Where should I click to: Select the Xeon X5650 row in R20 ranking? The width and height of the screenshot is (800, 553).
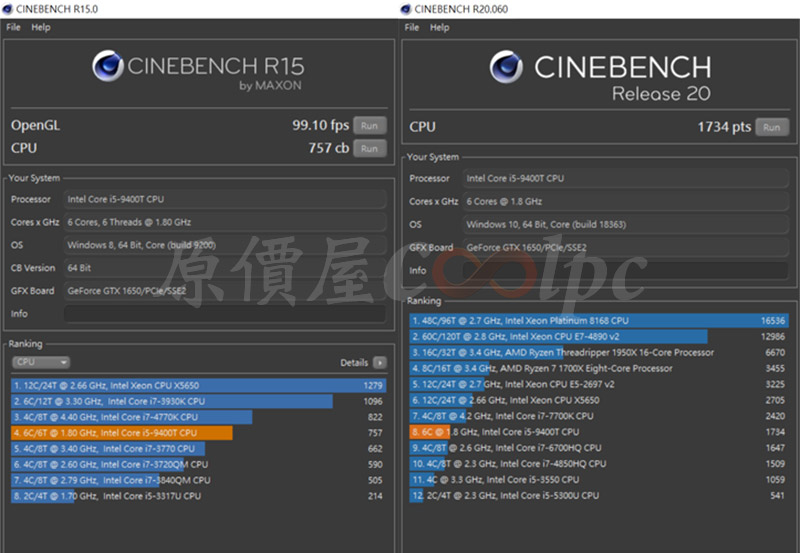pos(599,400)
